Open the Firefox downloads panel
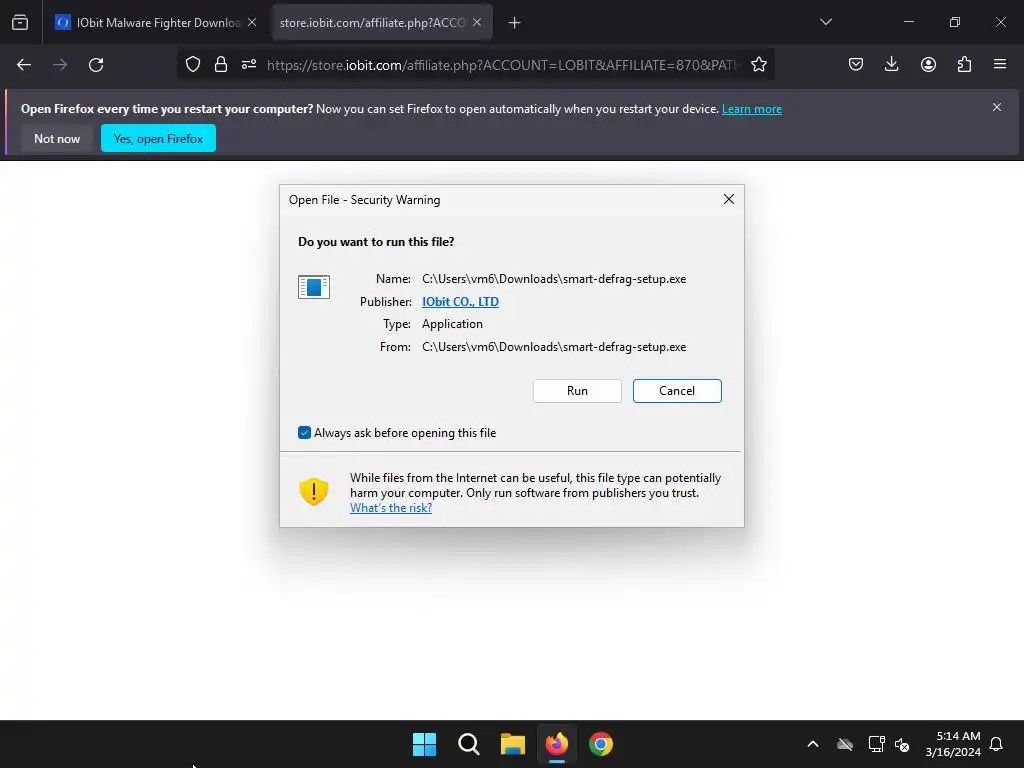Screen dimensions: 1024x768 point(891,64)
